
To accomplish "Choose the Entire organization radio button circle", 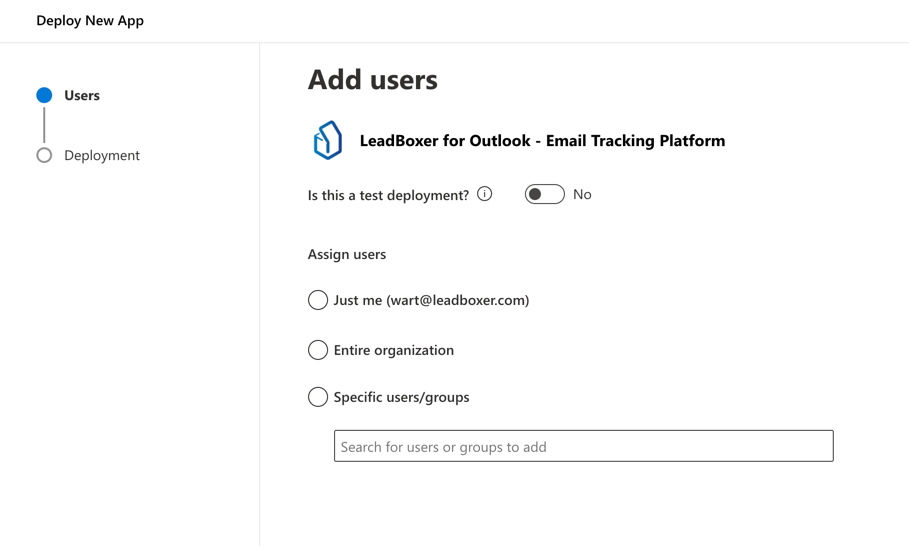I will 318,350.
